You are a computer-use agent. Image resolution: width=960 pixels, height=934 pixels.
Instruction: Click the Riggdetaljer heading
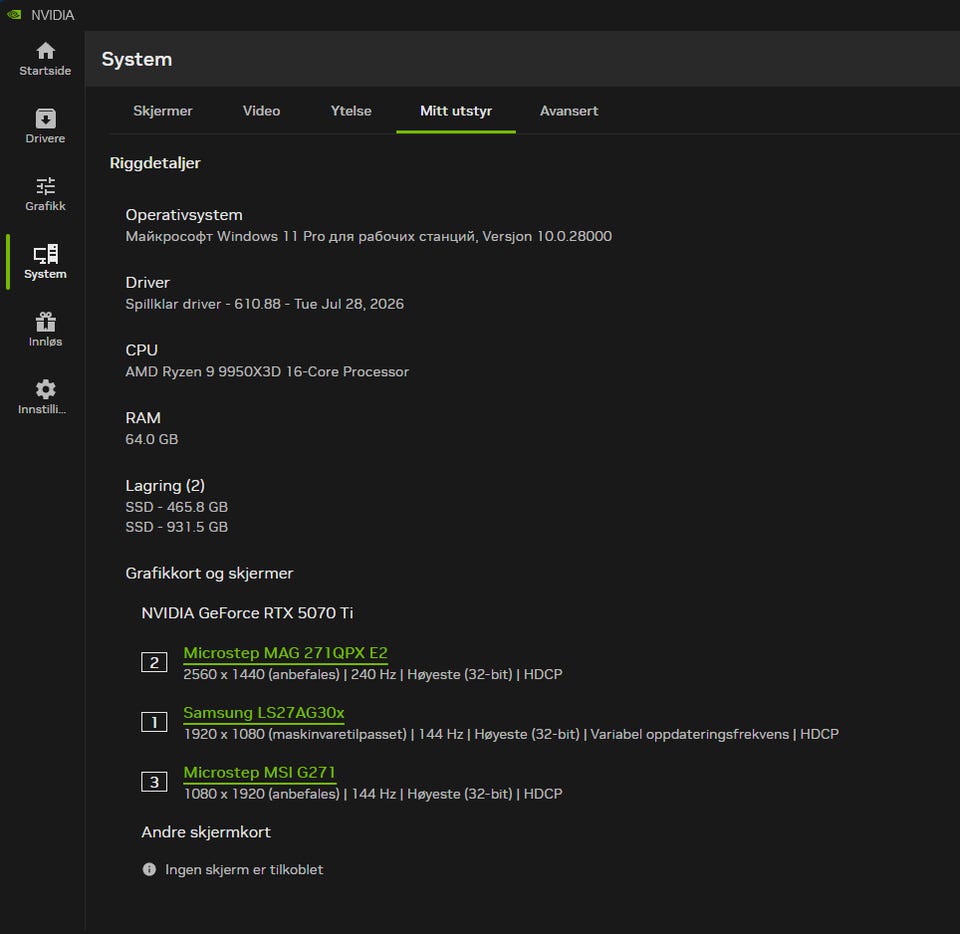tap(155, 163)
